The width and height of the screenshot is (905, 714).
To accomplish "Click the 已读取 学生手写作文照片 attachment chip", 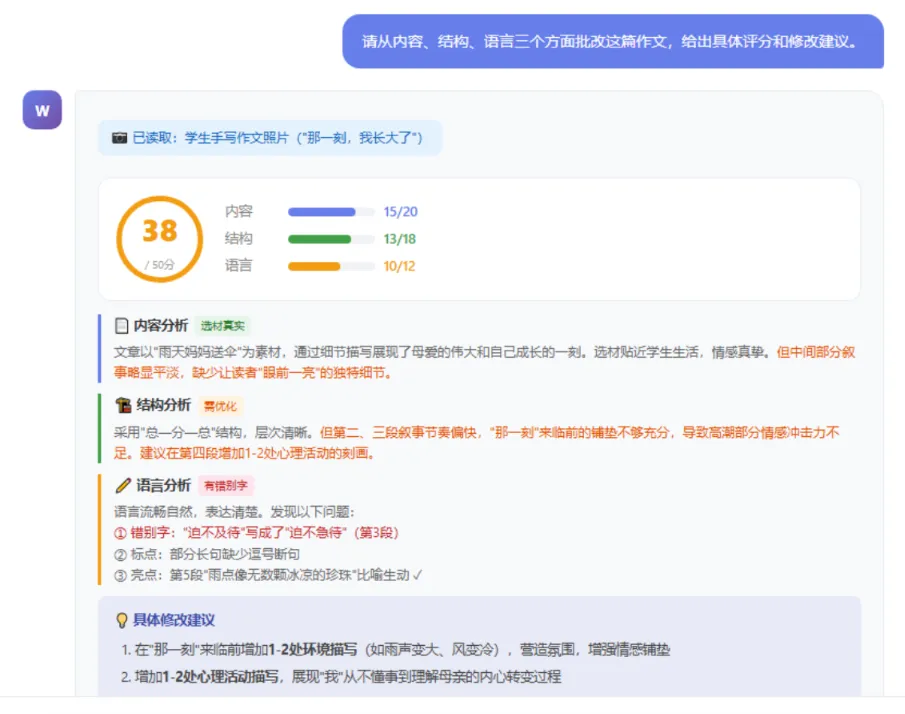I will click(x=270, y=138).
